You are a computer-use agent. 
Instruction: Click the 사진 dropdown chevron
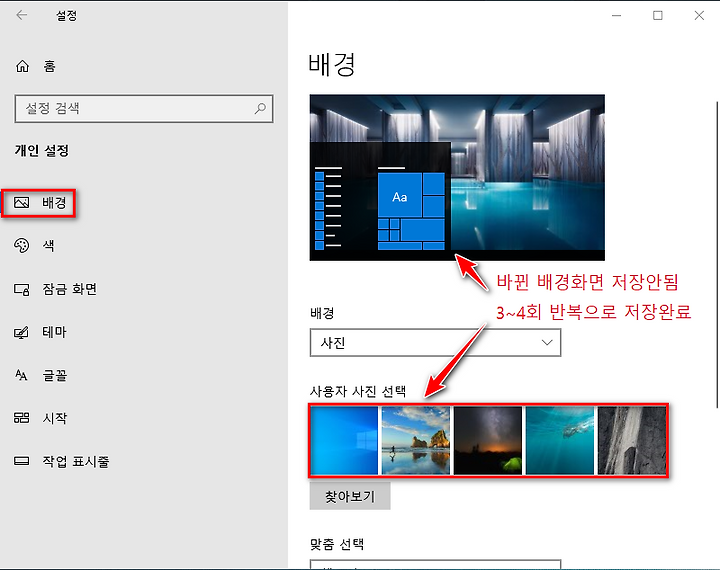(x=546, y=343)
